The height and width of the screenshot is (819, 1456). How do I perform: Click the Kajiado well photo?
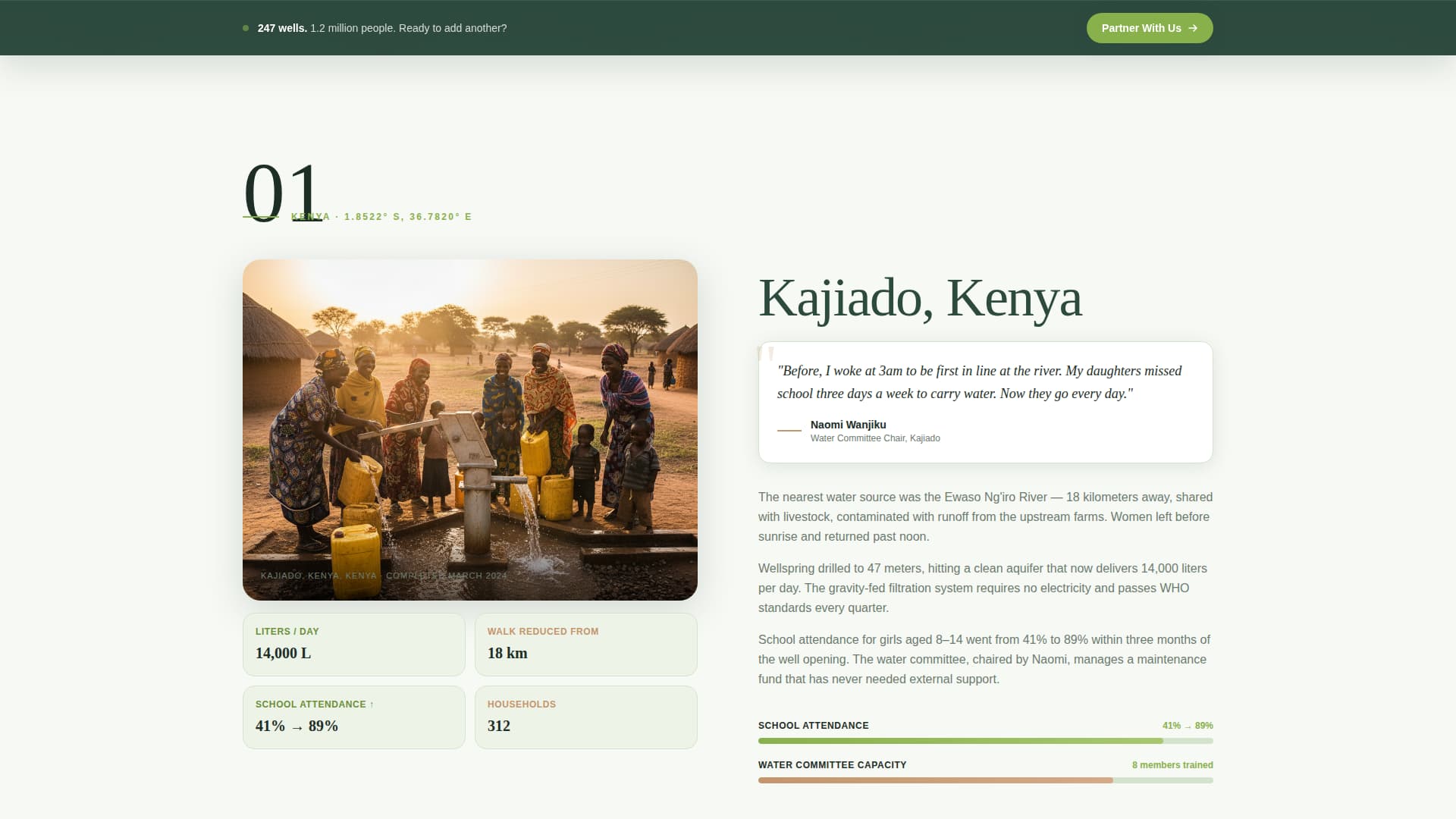pyautogui.click(x=469, y=429)
